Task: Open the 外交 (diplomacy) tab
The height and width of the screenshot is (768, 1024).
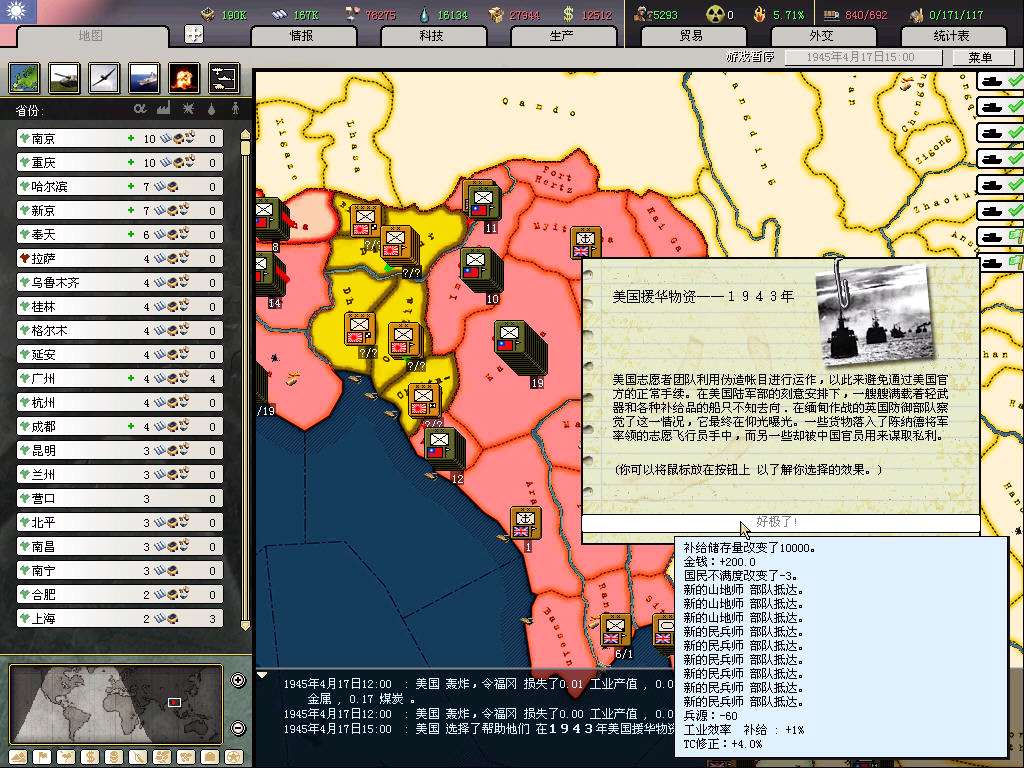Action: coord(821,36)
